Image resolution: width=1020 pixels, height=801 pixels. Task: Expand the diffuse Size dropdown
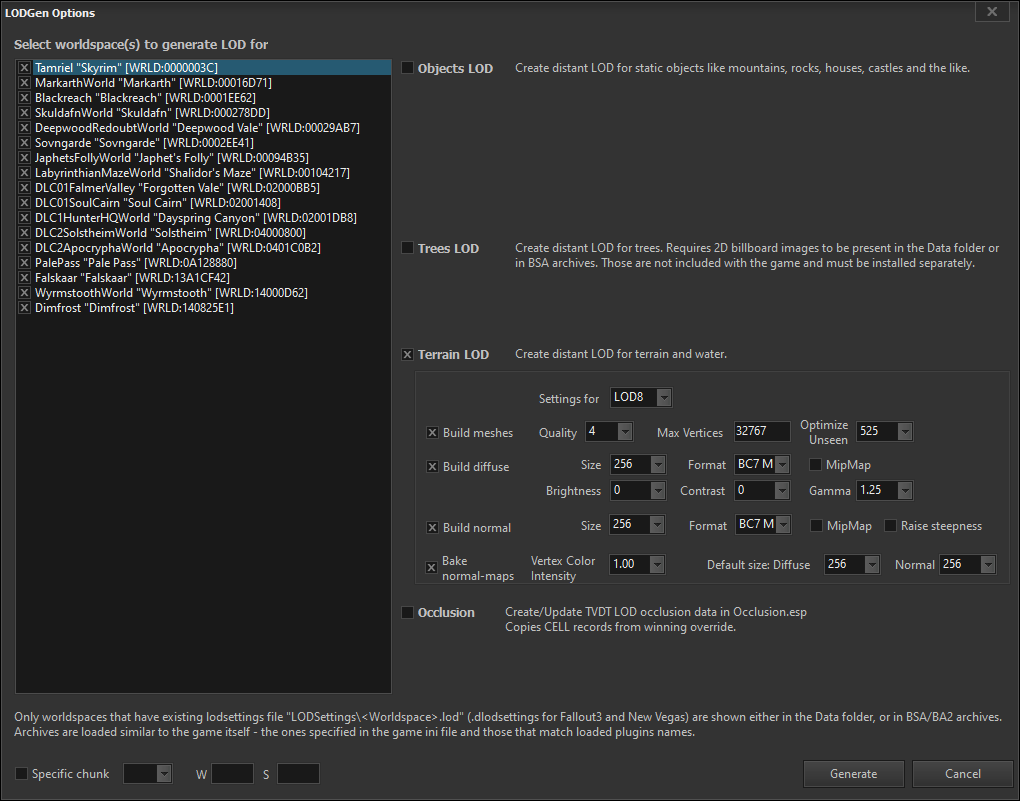pos(658,465)
